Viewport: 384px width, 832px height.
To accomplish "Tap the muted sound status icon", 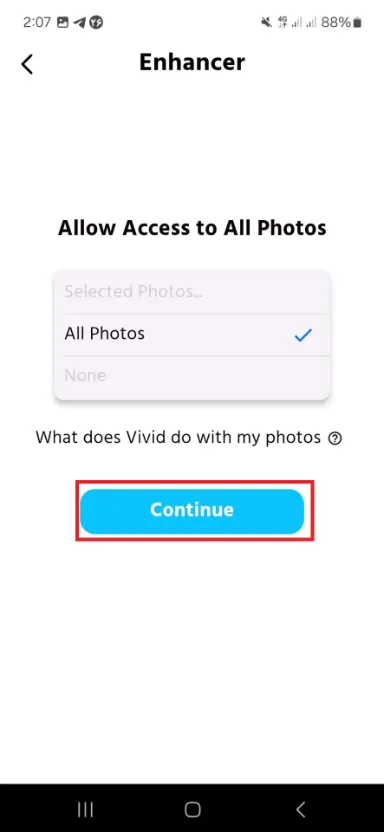I will click(x=266, y=22).
